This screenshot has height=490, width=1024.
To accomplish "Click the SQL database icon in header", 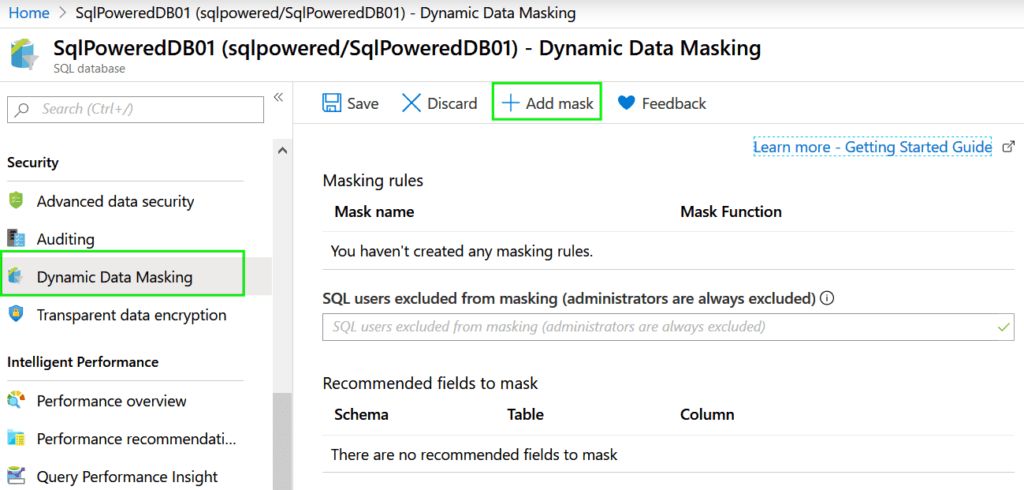I will (x=25, y=54).
